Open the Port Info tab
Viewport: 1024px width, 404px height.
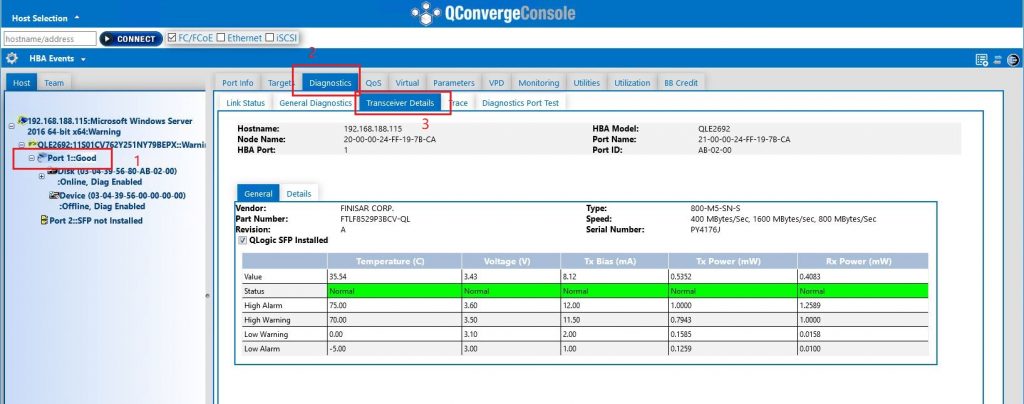[238, 83]
